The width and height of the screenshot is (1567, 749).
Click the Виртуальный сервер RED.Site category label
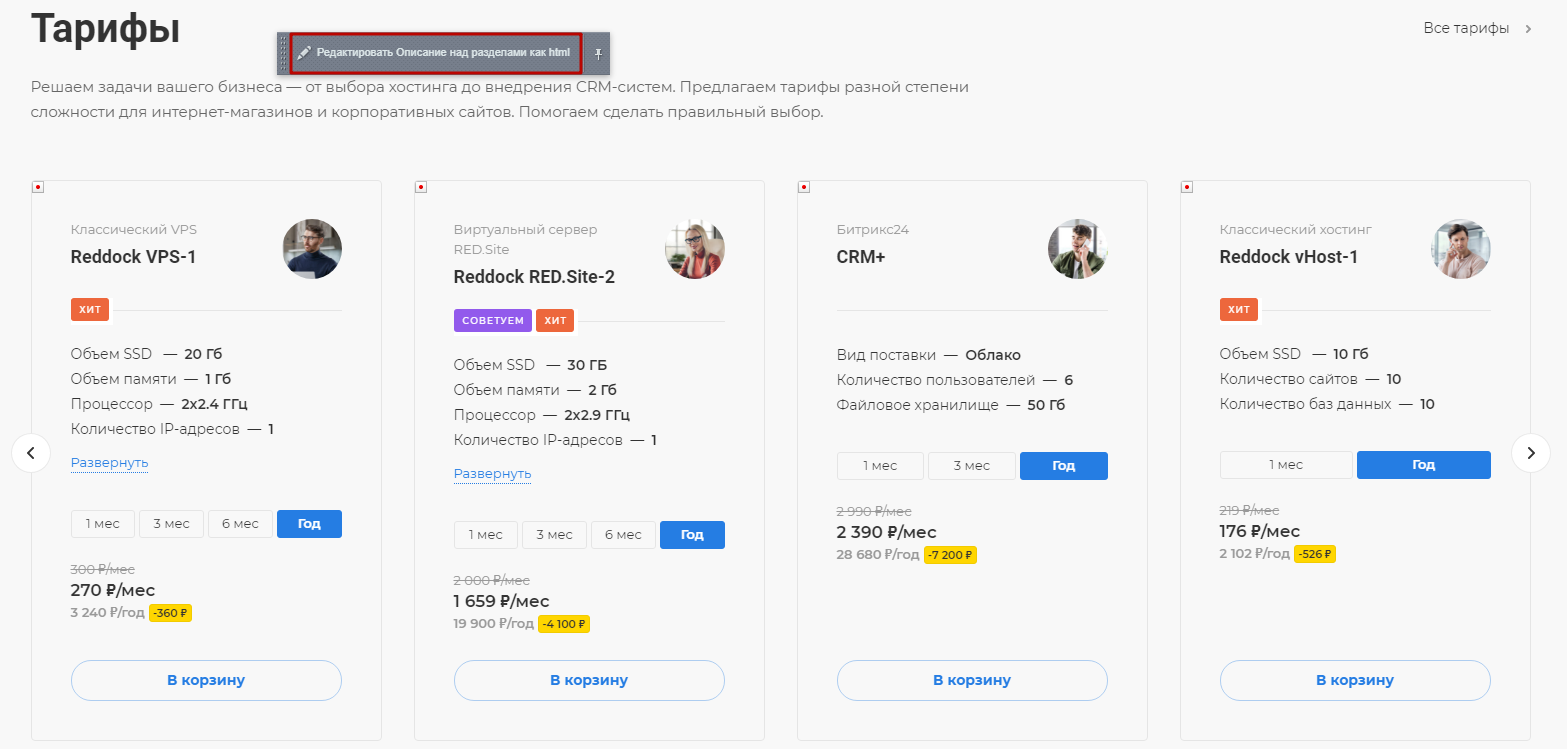coord(525,238)
